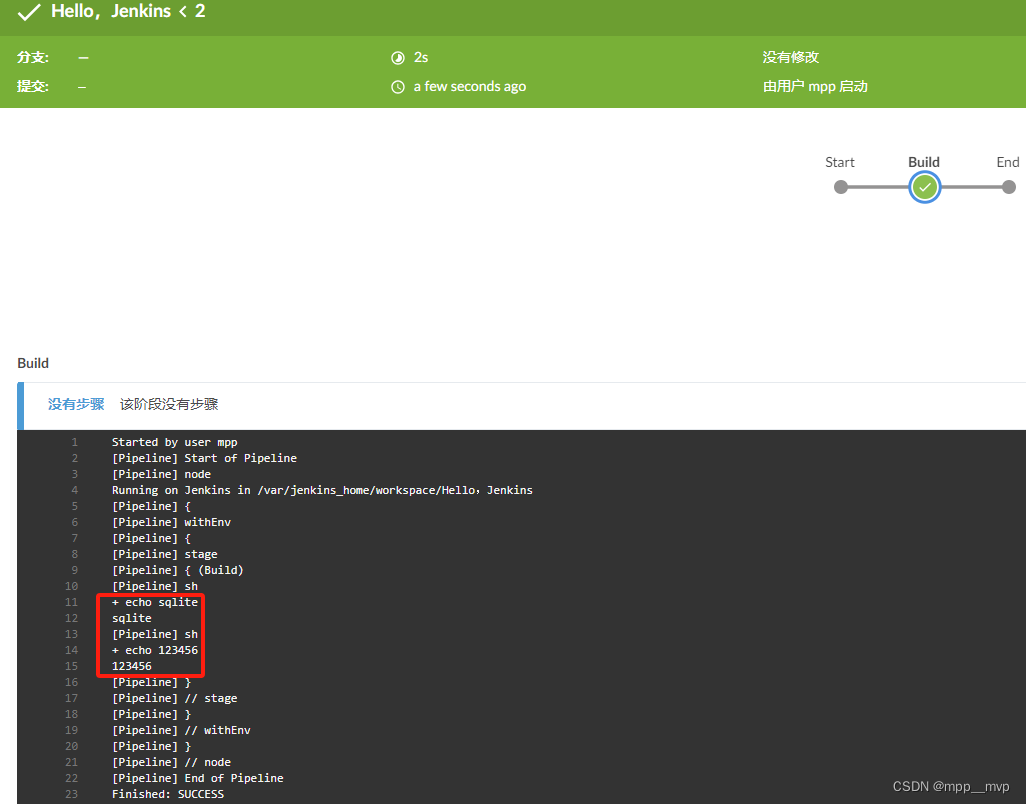This screenshot has height=804, width=1026.
Task: Click log line '+ echo 123456'
Action: (x=155, y=650)
